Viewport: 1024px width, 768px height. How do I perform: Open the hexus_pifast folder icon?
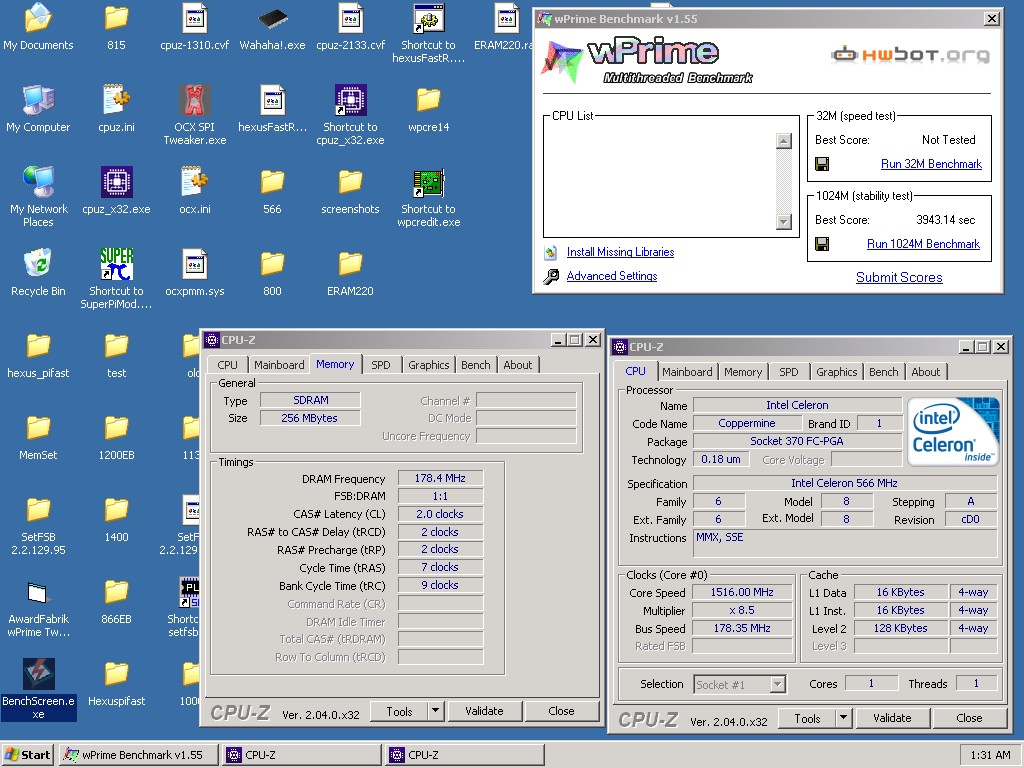click(38, 346)
